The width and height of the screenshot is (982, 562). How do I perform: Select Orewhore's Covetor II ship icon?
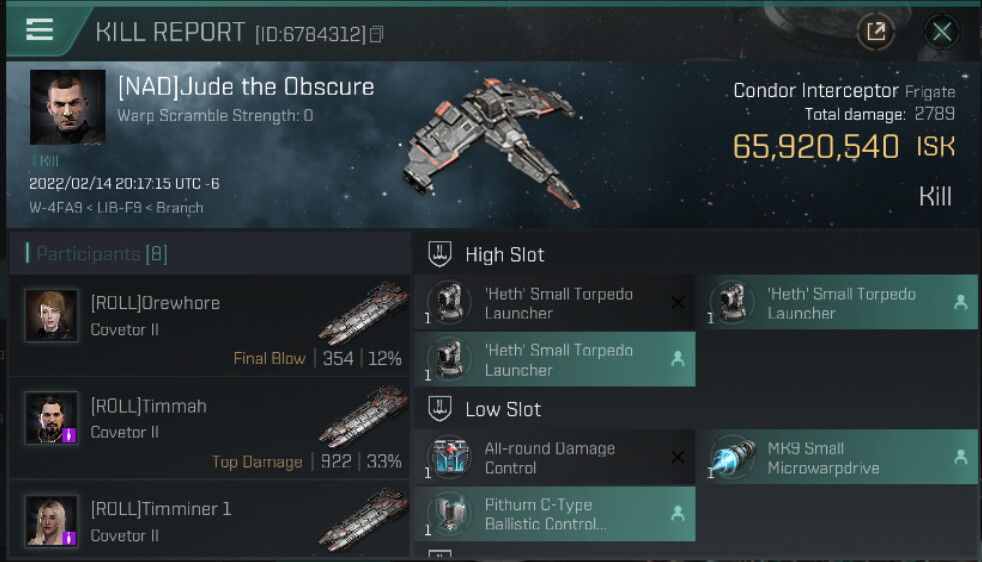pyautogui.click(x=362, y=311)
